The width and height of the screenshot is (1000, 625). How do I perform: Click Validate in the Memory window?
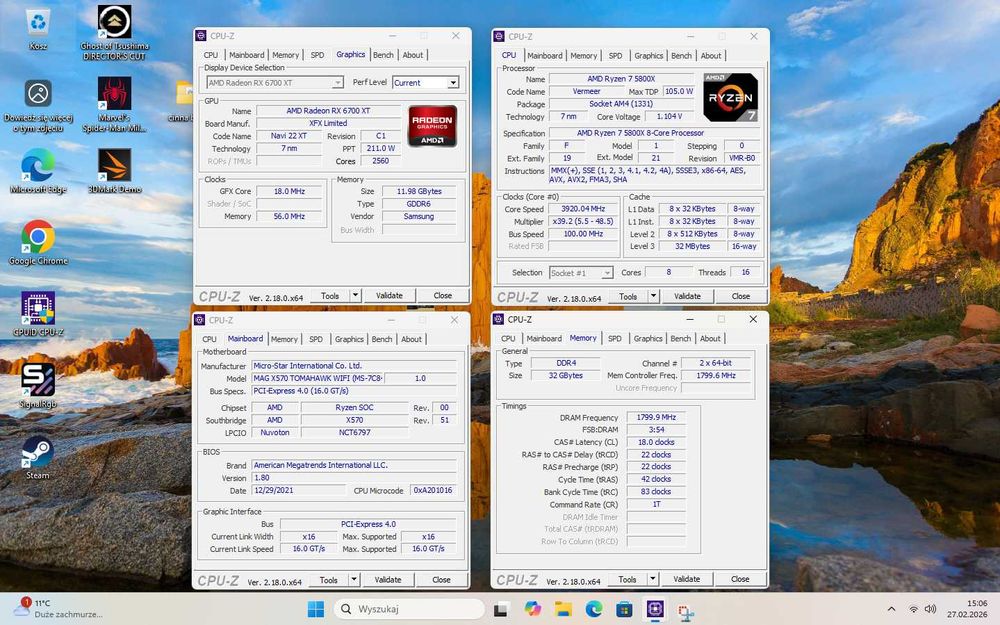686,579
